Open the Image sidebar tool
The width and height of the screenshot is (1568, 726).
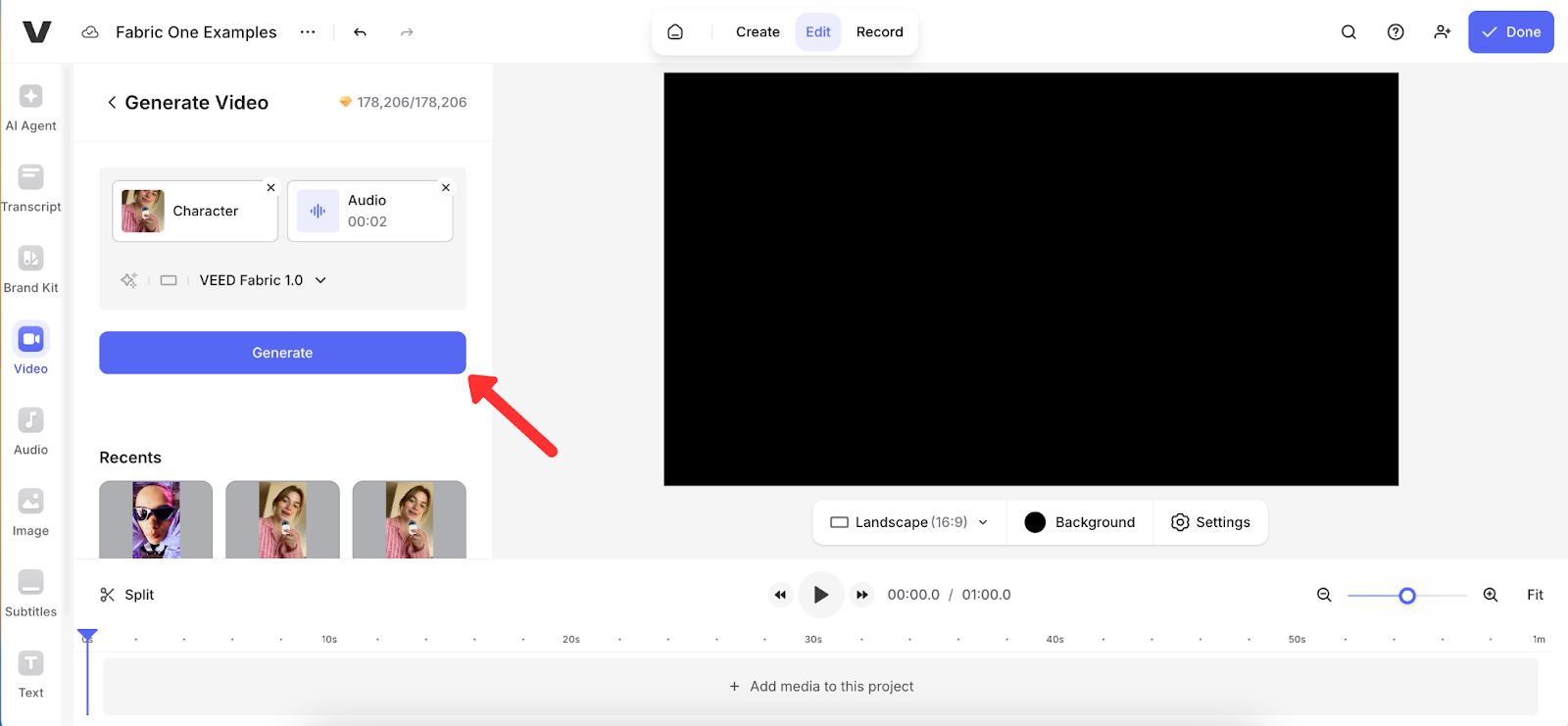[x=30, y=513]
